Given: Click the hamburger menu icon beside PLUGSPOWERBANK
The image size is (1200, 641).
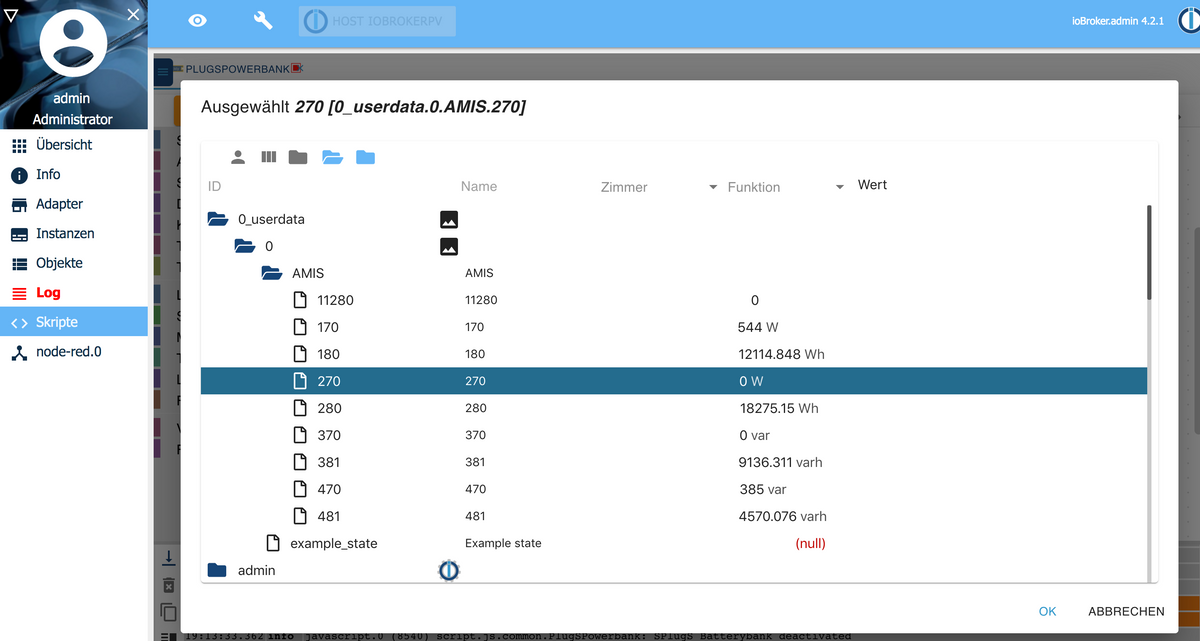Looking at the screenshot, I should coord(163,72).
